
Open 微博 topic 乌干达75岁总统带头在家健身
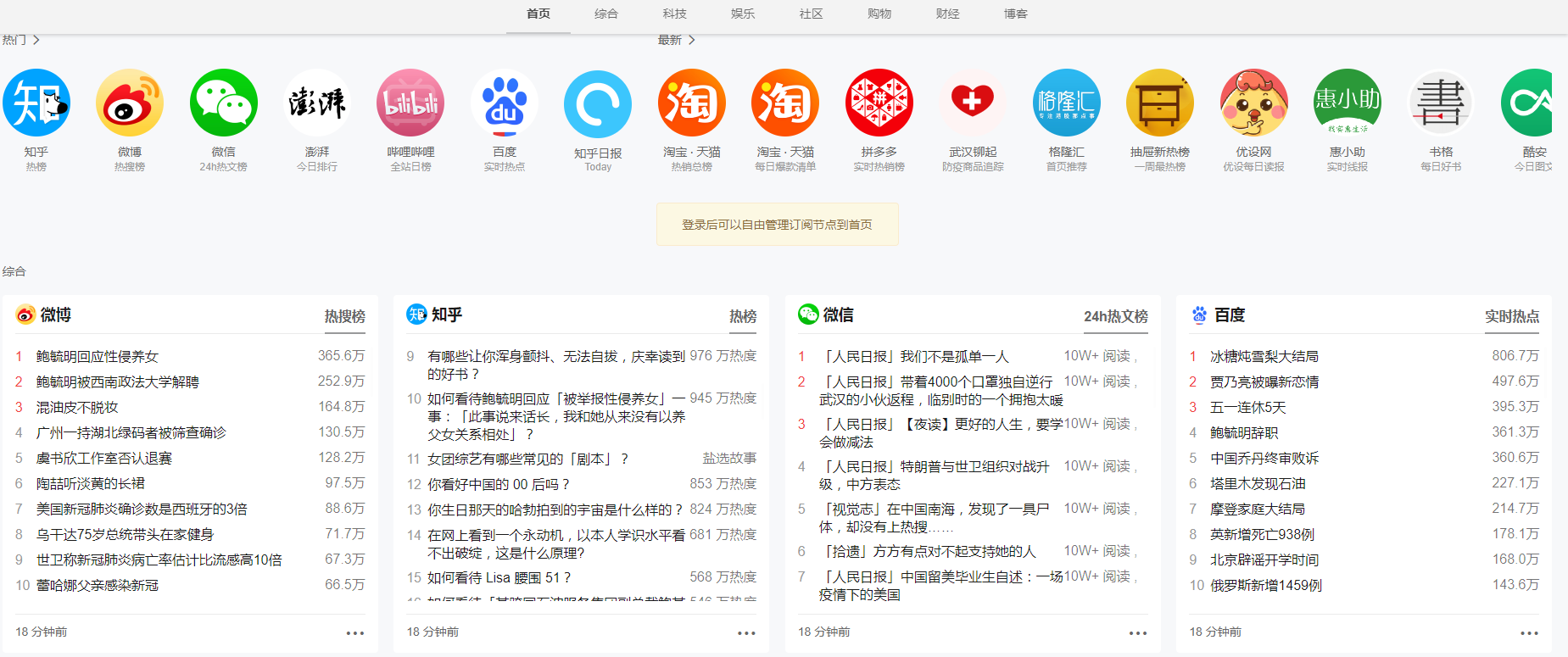[x=124, y=535]
